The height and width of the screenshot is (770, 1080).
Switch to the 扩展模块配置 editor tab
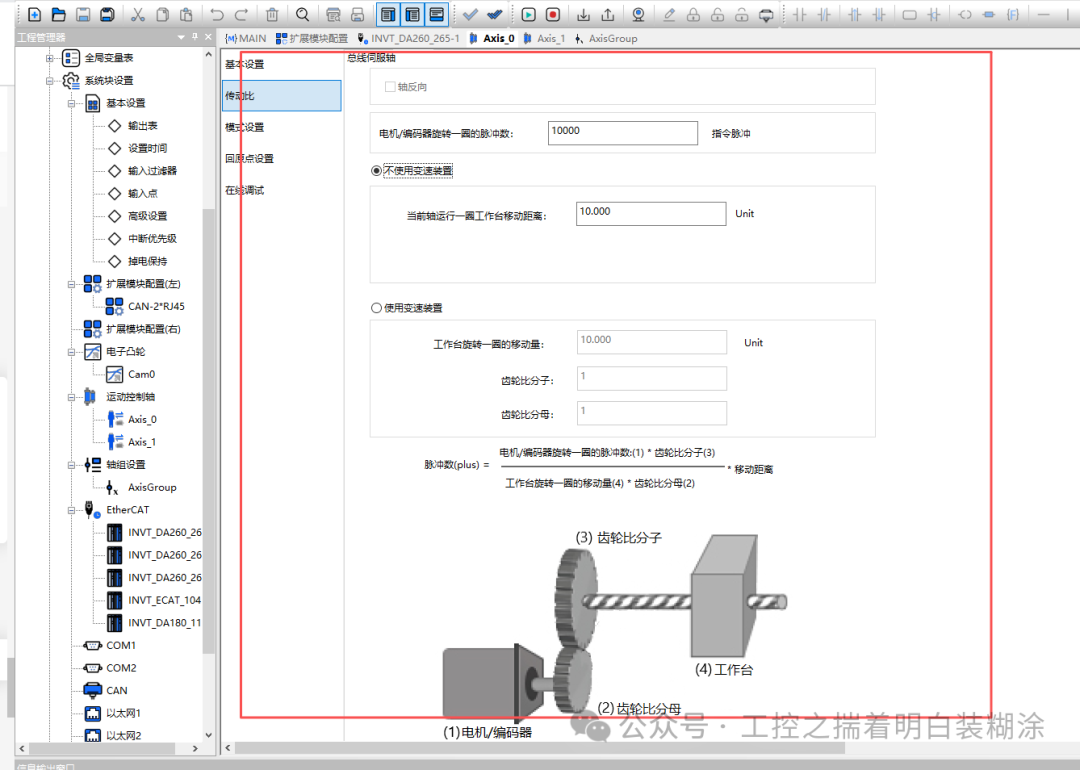pyautogui.click(x=312, y=39)
